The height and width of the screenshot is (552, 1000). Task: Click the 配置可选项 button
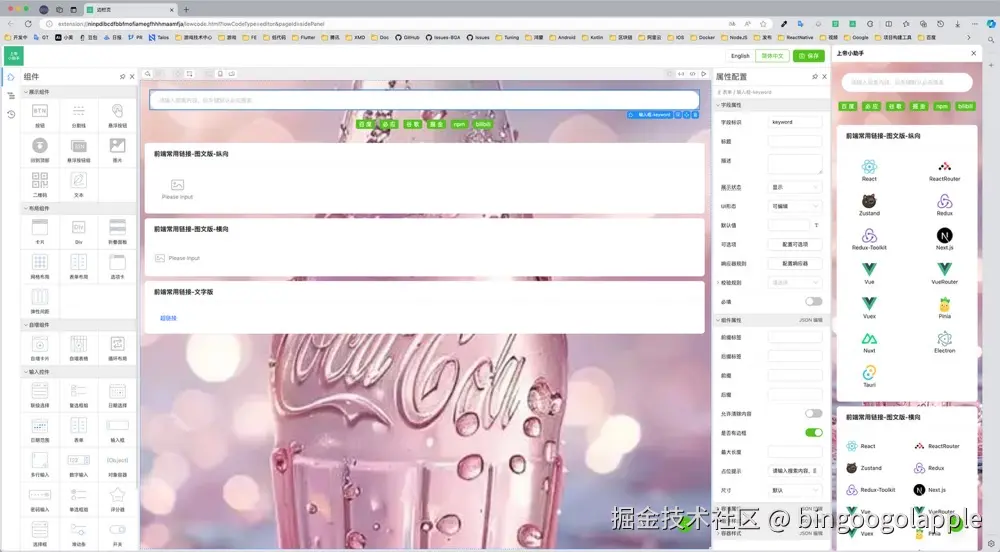click(795, 244)
